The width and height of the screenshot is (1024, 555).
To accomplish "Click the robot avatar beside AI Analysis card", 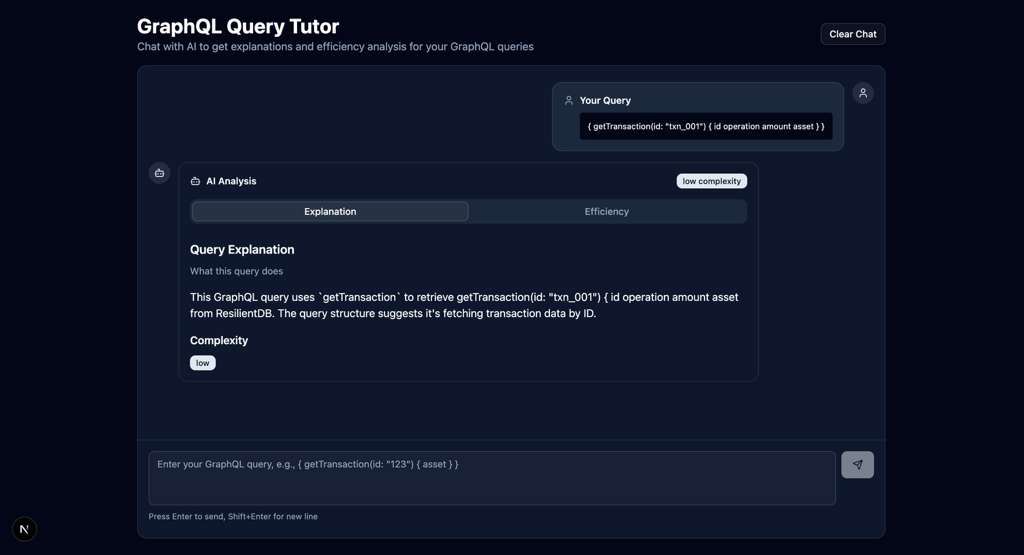I will (x=159, y=173).
